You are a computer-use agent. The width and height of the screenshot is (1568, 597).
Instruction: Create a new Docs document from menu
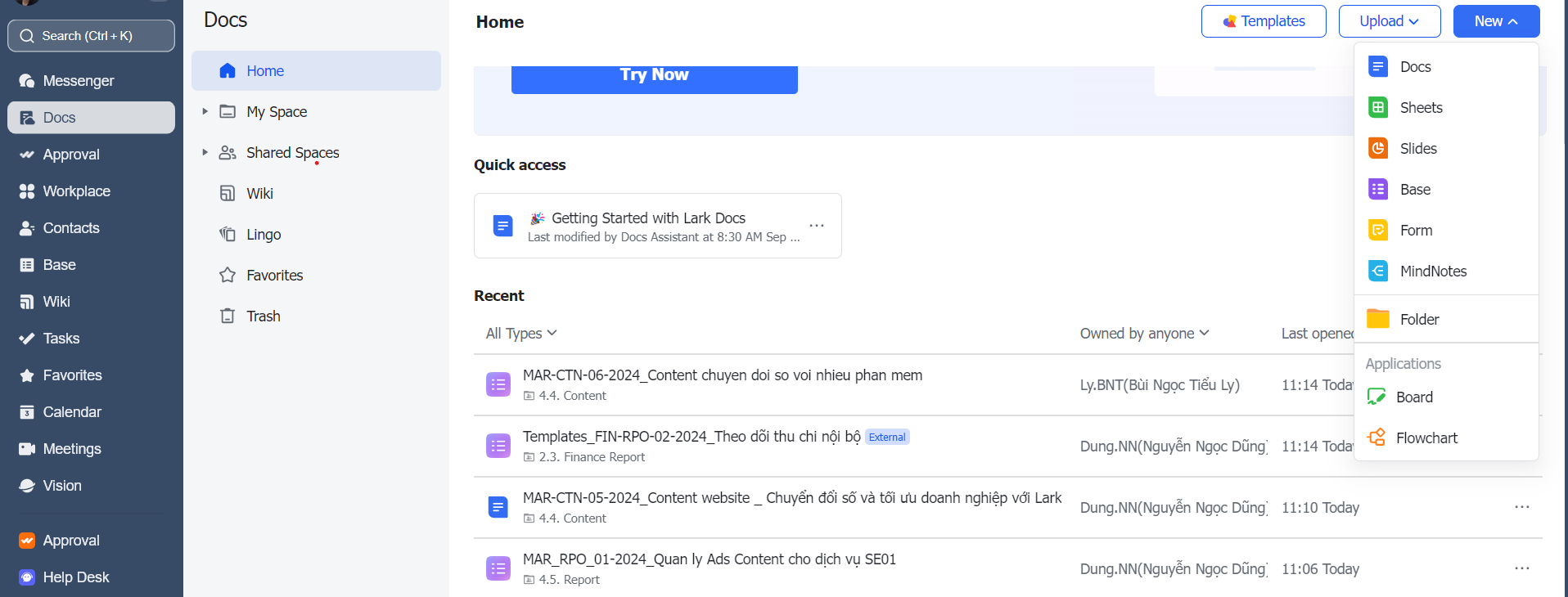coord(1446,66)
